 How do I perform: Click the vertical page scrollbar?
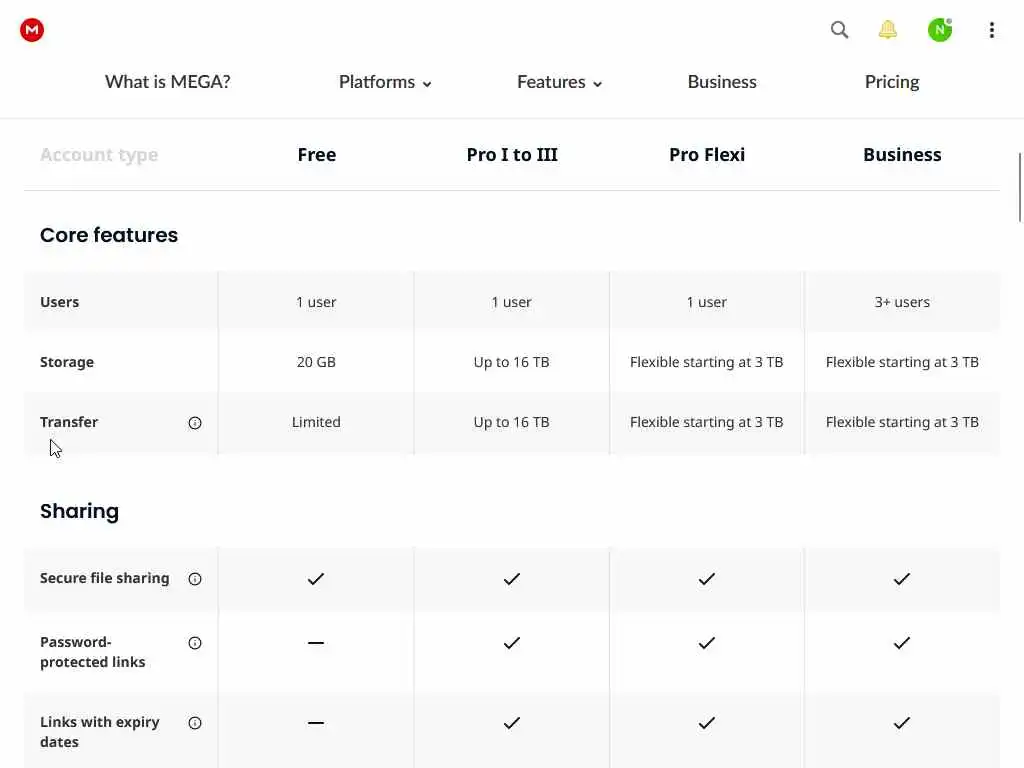point(1019,188)
